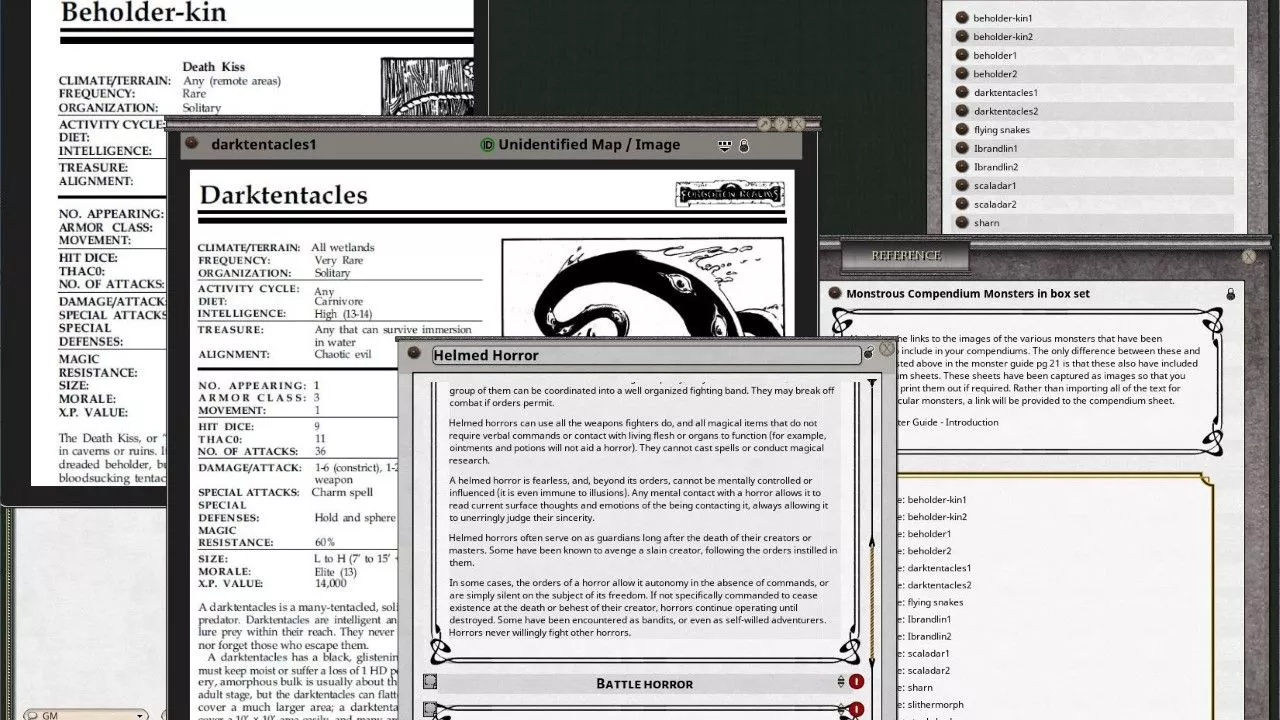Open Ibrandlin2 link icon in top list

point(962,167)
